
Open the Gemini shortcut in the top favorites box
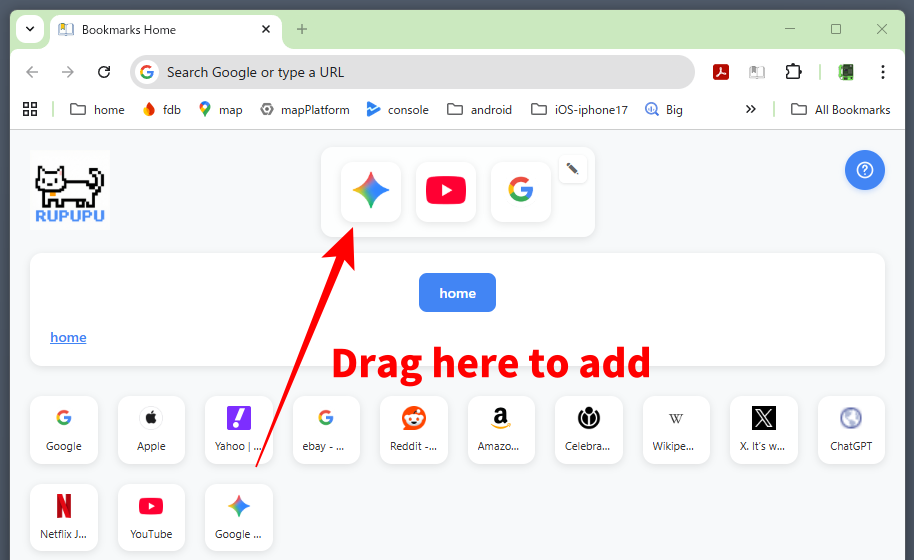pos(371,191)
